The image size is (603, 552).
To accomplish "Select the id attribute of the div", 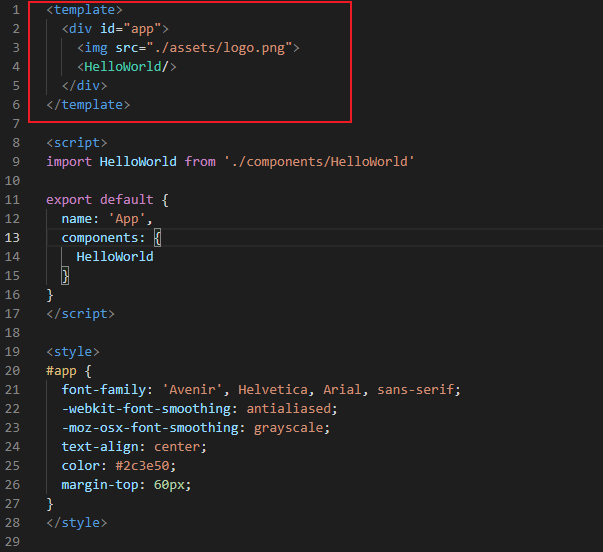I will (107, 28).
